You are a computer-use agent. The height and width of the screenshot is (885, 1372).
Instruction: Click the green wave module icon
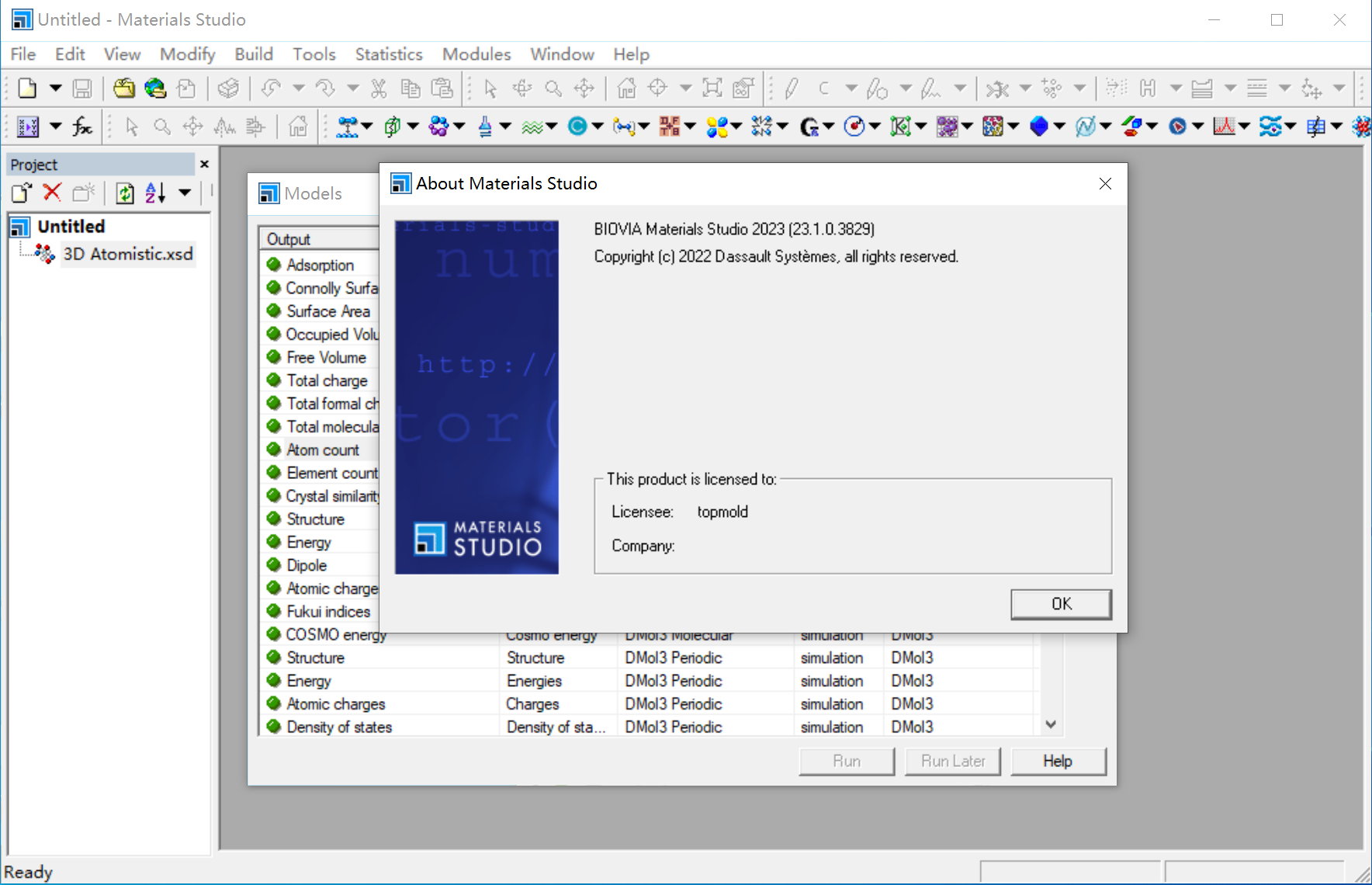[532, 127]
